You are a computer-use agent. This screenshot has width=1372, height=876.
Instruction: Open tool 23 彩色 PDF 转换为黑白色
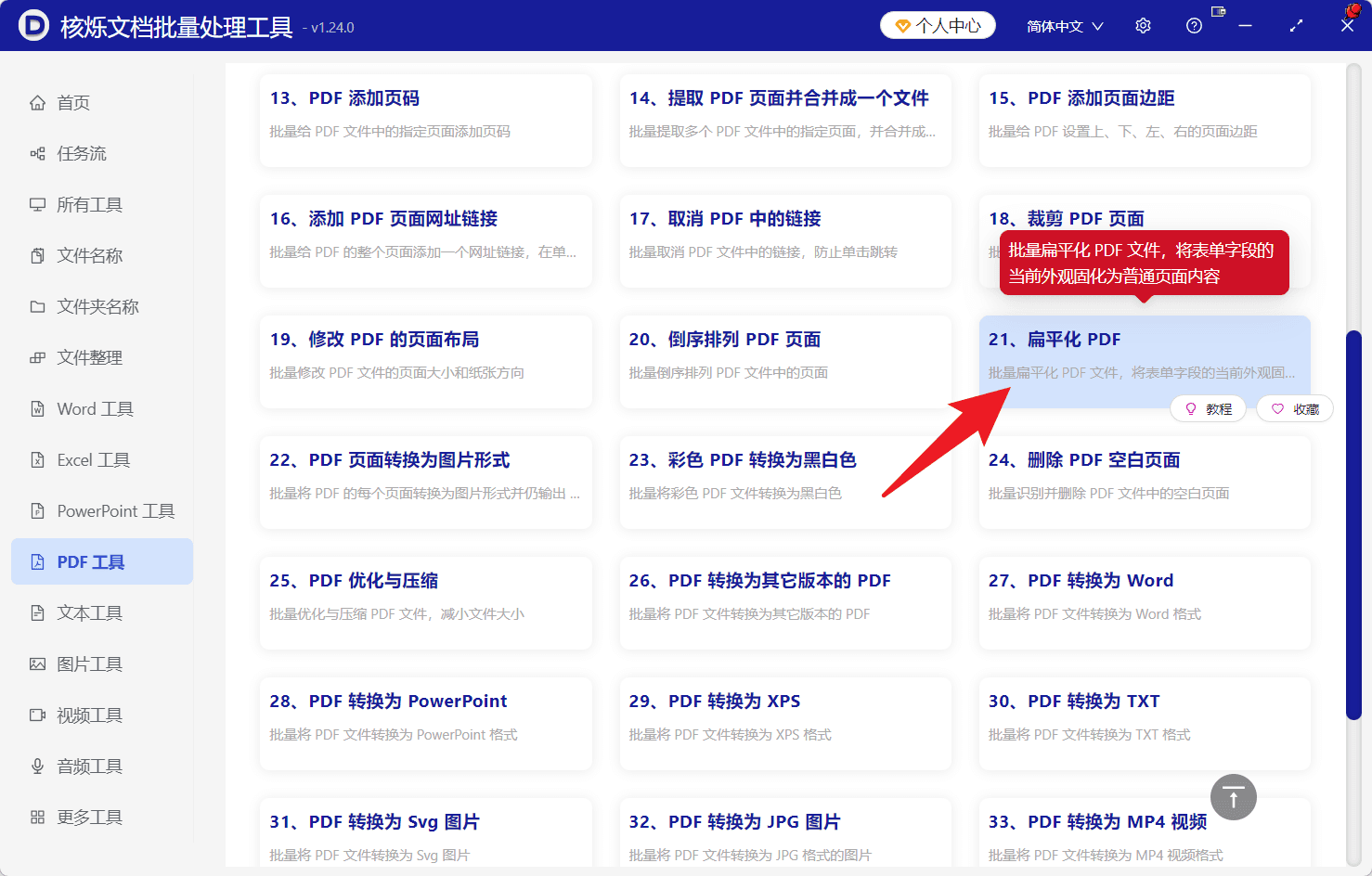[x=785, y=483]
